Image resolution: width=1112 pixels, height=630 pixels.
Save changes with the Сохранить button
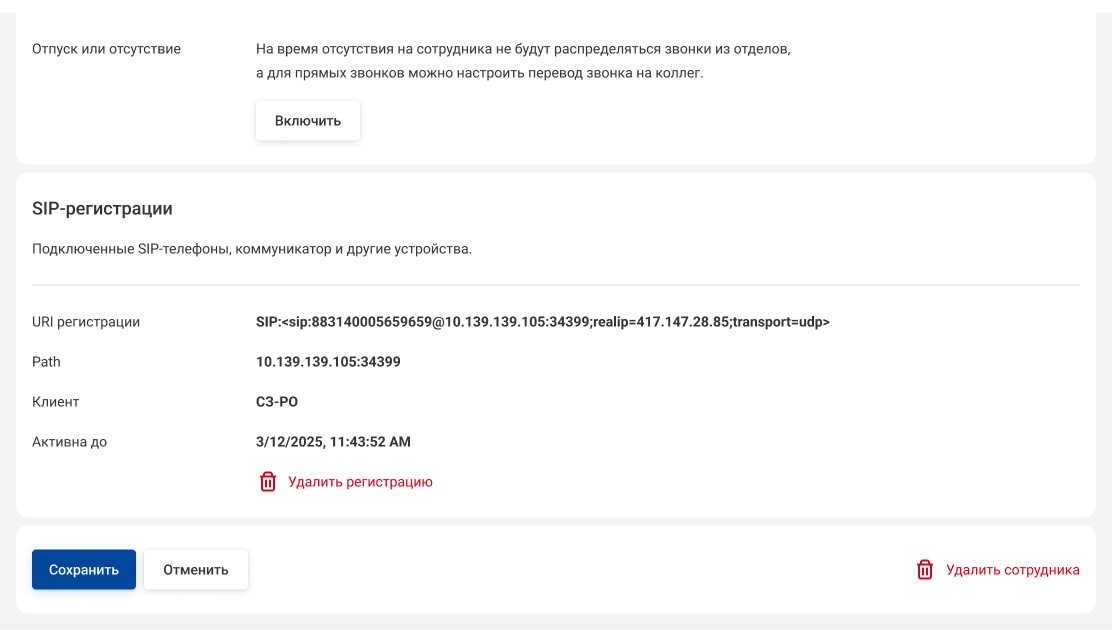pos(84,569)
